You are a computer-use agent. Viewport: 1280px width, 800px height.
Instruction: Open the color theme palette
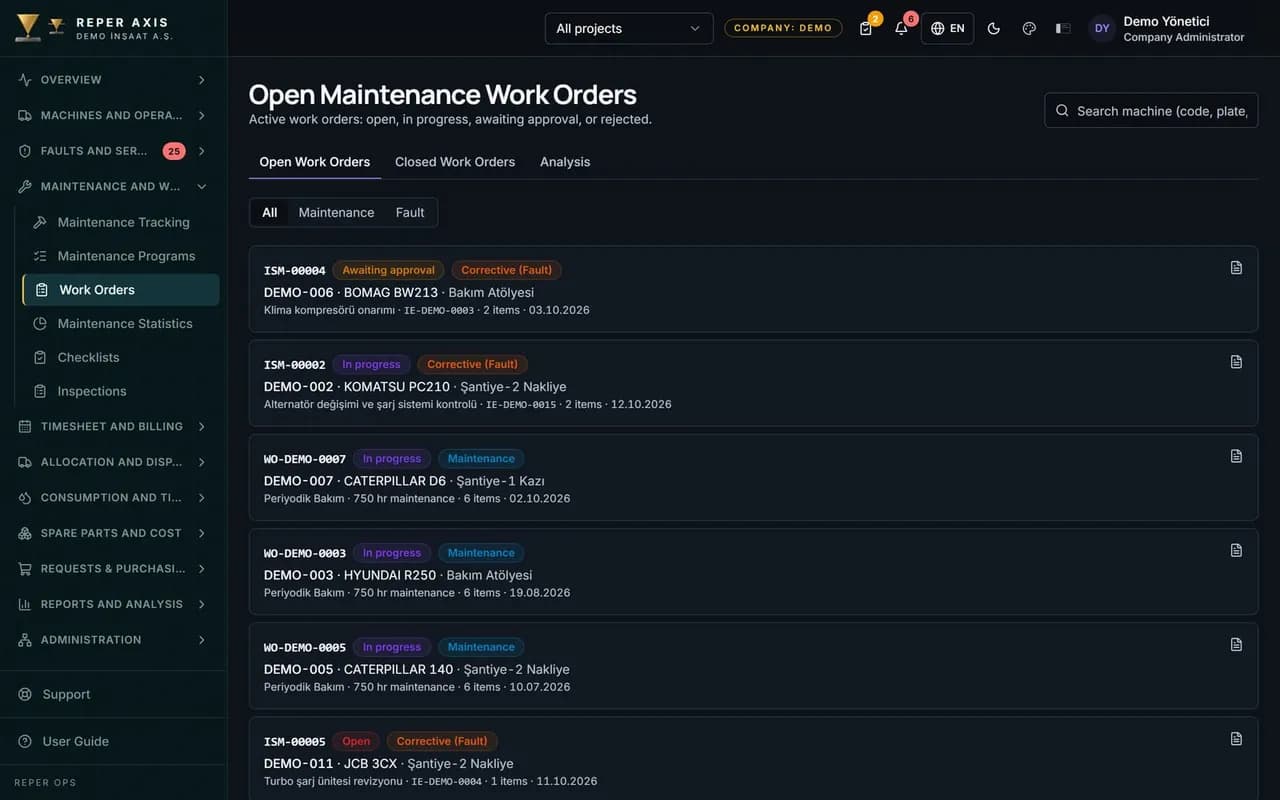tap(1029, 28)
